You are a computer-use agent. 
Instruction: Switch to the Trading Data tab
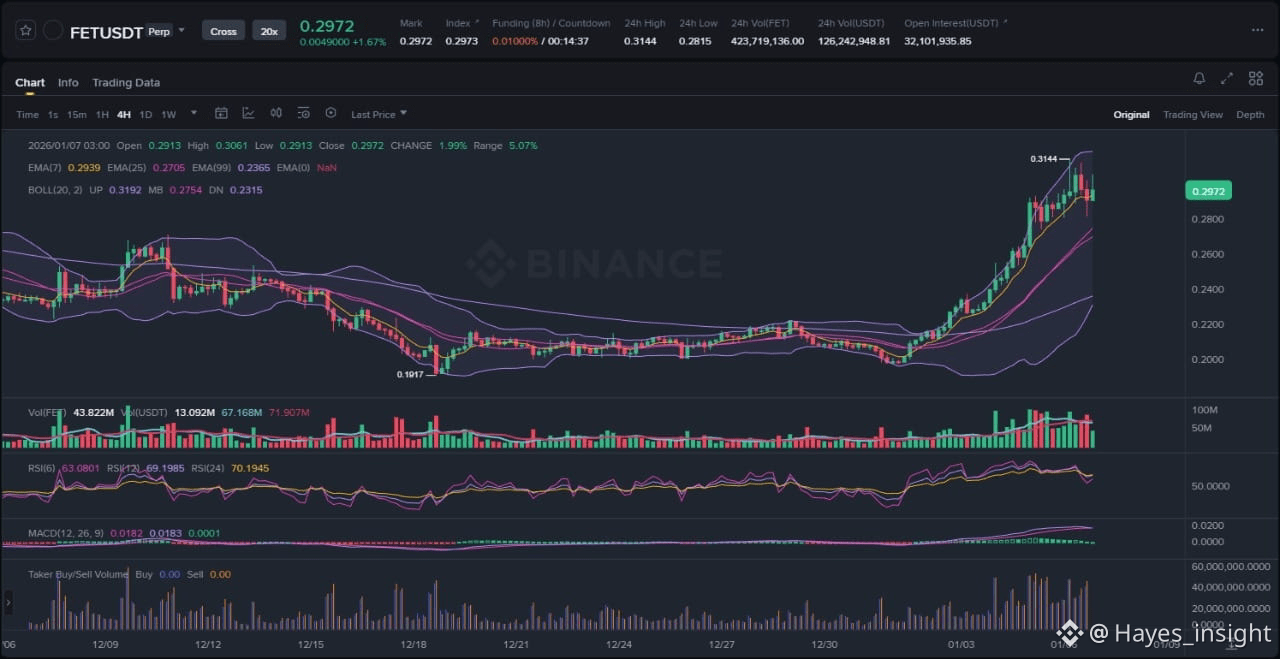tap(126, 83)
